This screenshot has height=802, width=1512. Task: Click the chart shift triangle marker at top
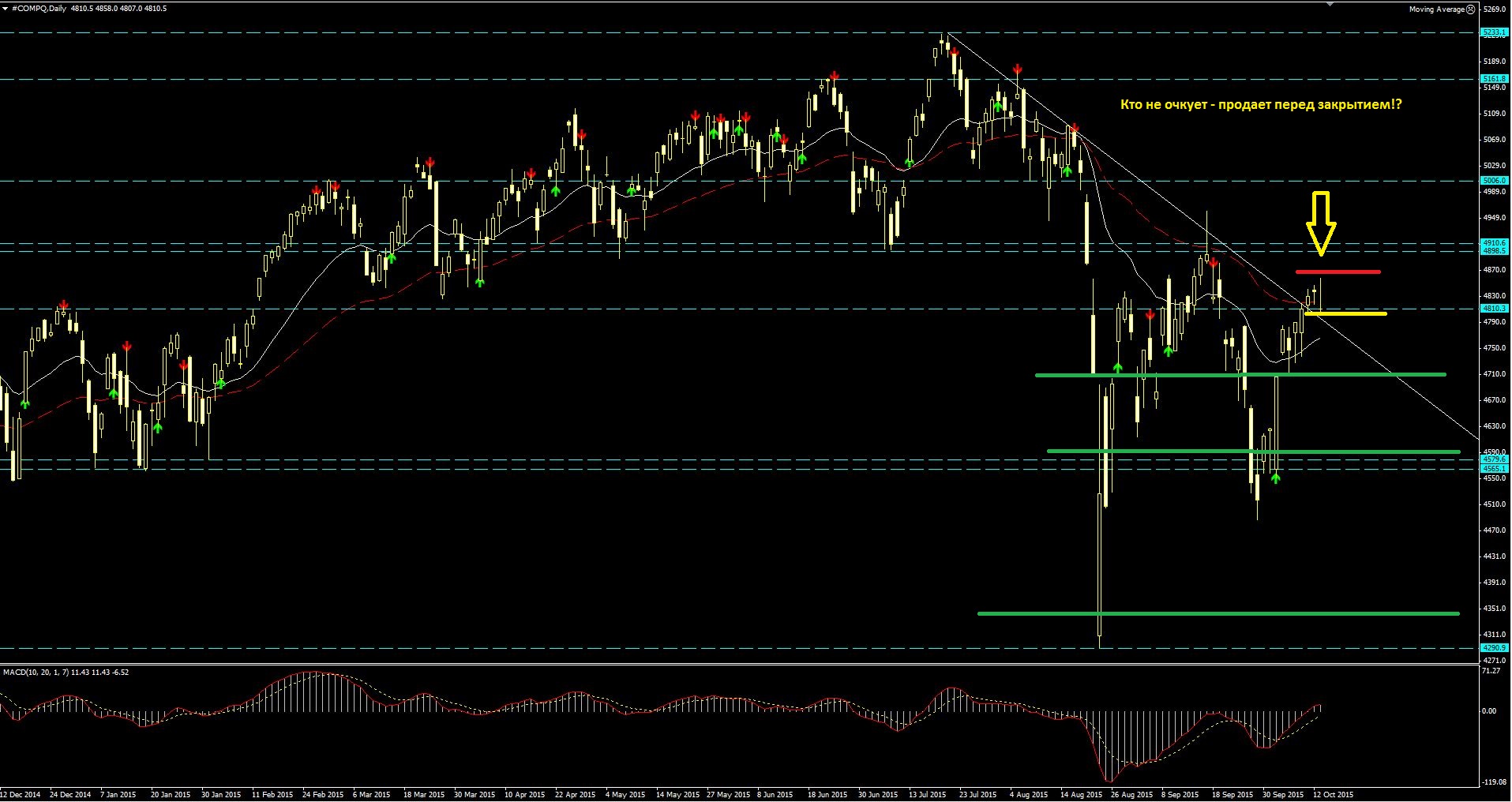tap(1330, 4)
